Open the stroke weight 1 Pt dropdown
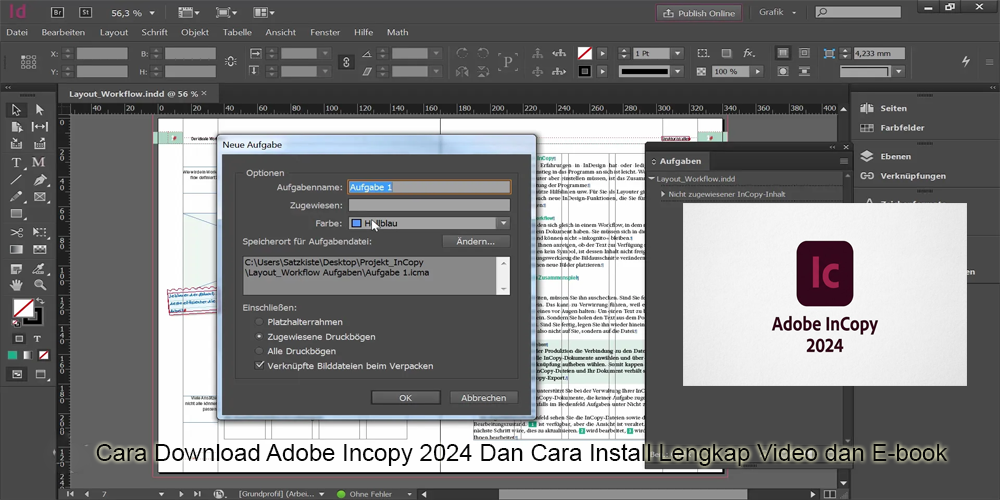1000x500 pixels. pos(677,54)
